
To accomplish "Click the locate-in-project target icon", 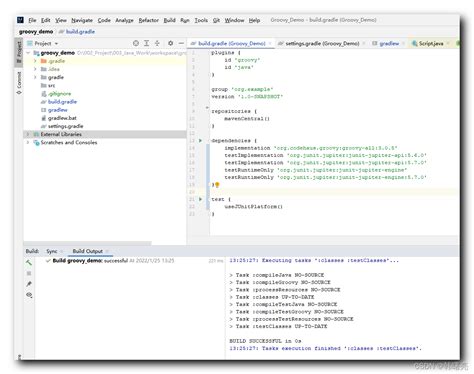I will (136, 43).
